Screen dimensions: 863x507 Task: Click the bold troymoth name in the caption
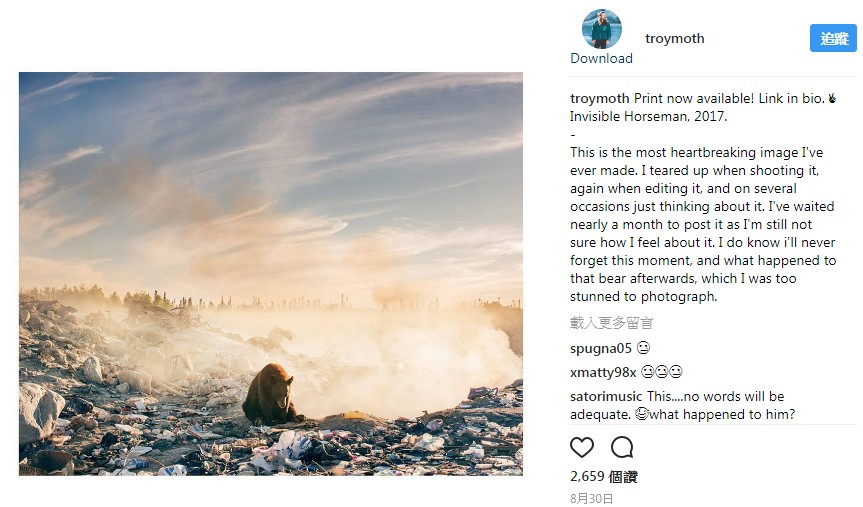point(599,98)
